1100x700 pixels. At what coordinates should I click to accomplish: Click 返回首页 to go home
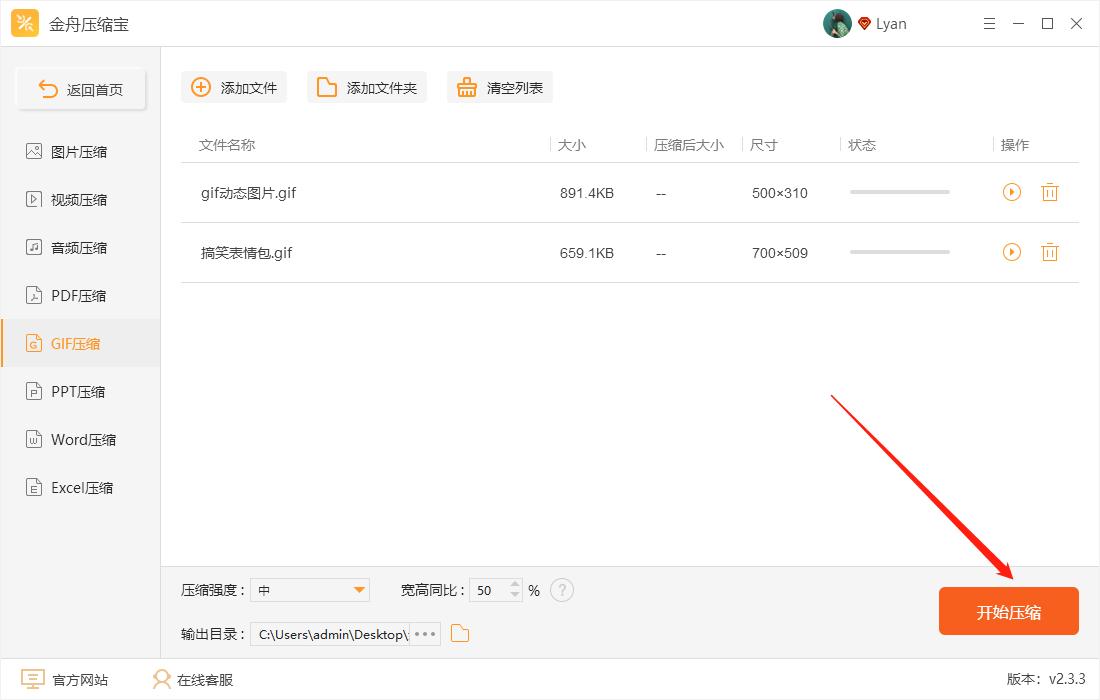(x=80, y=88)
